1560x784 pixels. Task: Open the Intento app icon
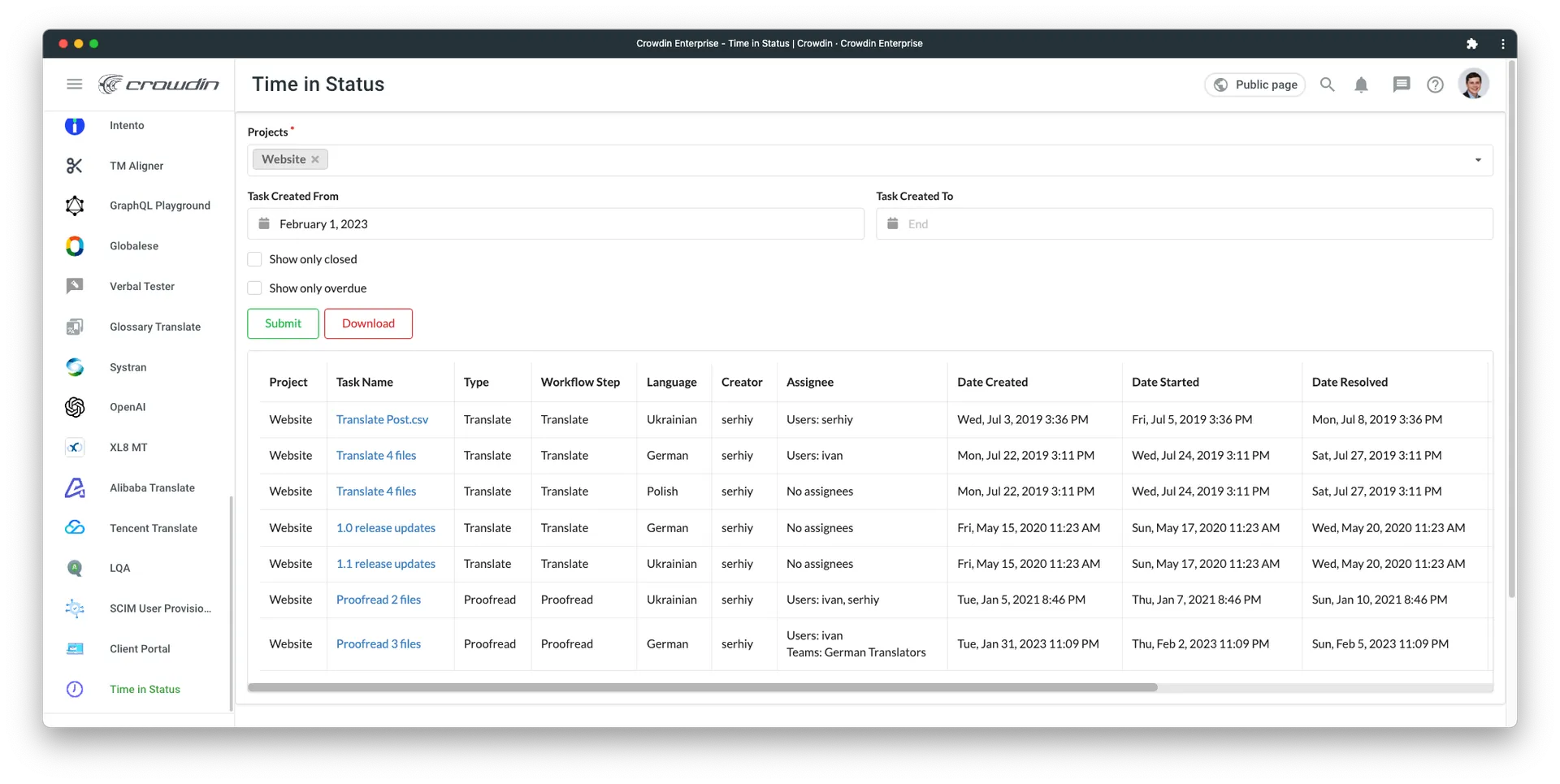coord(75,125)
